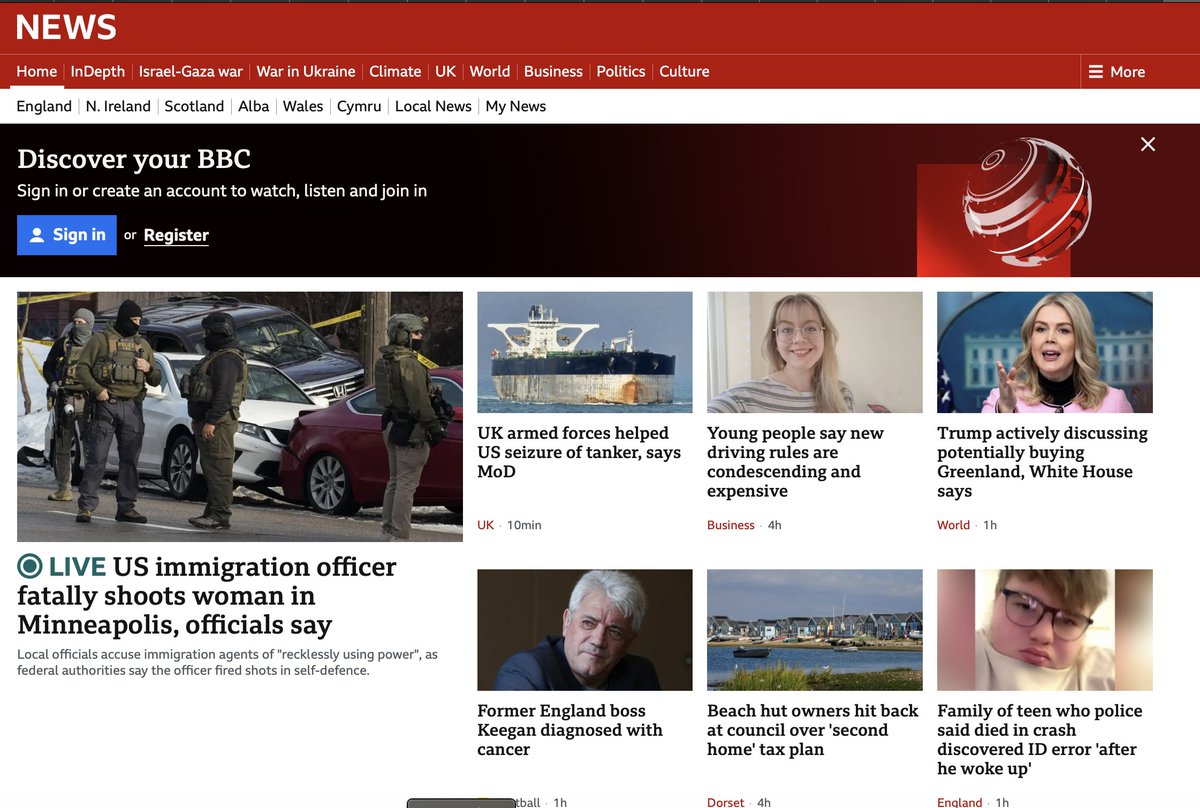Screen dimensions: 1200x808
Task: Choose England regional news
Action: pyautogui.click(x=44, y=106)
